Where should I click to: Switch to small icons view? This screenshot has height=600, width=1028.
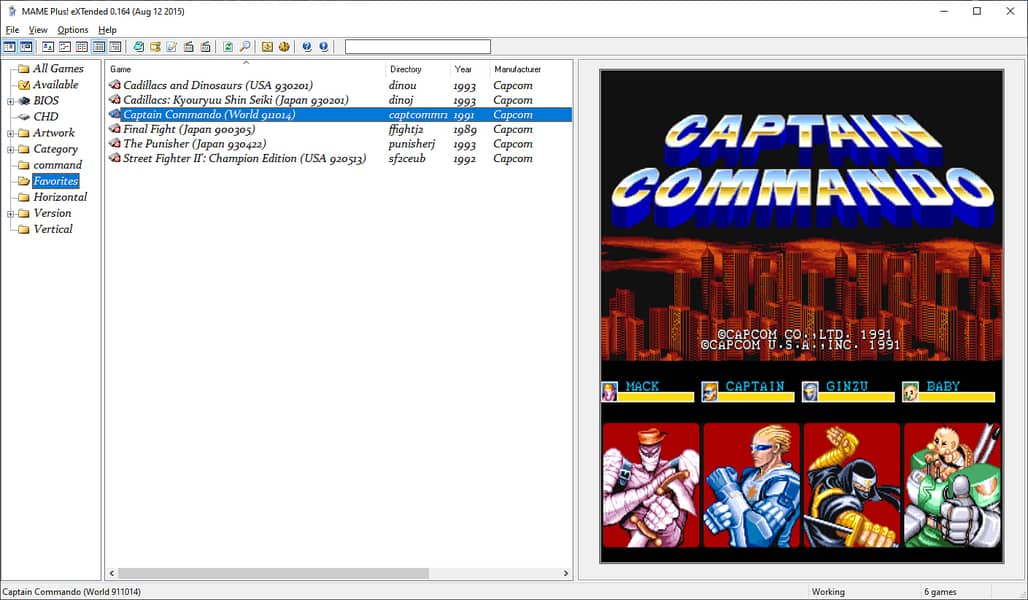pos(65,47)
